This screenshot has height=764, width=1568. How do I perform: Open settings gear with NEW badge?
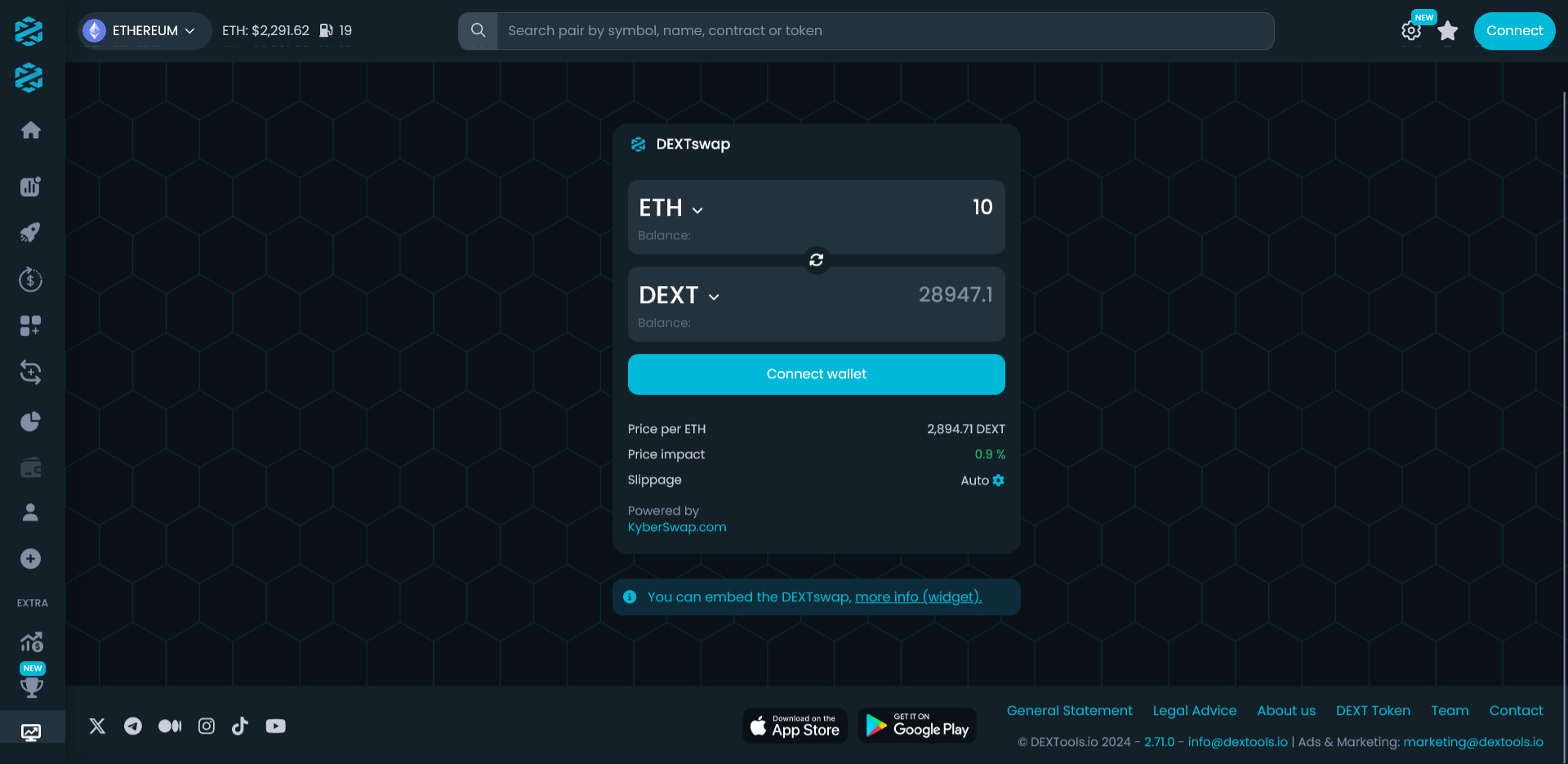click(x=1411, y=31)
